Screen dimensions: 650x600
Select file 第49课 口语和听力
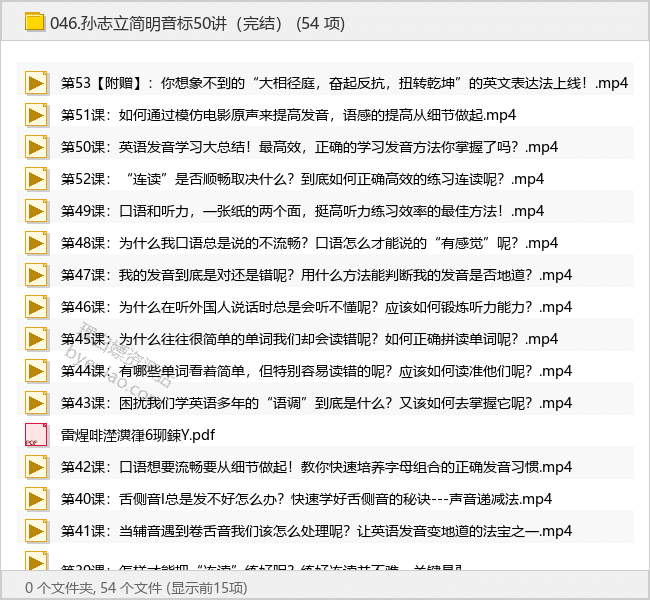[x=302, y=211]
